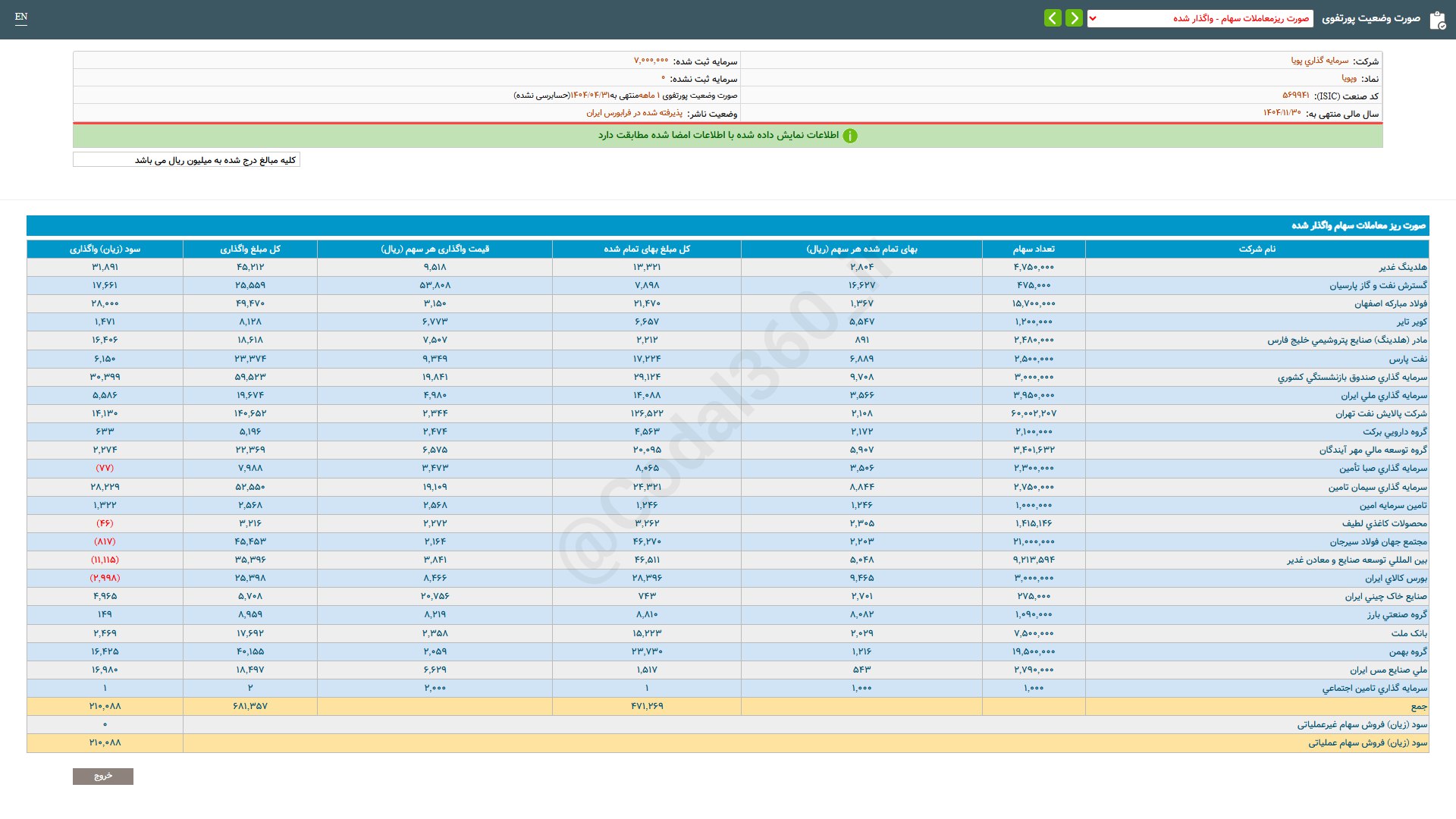The width and height of the screenshot is (1456, 819).
Task: Select the قیمت واگذاری هر سهم header
Action: tap(435, 249)
